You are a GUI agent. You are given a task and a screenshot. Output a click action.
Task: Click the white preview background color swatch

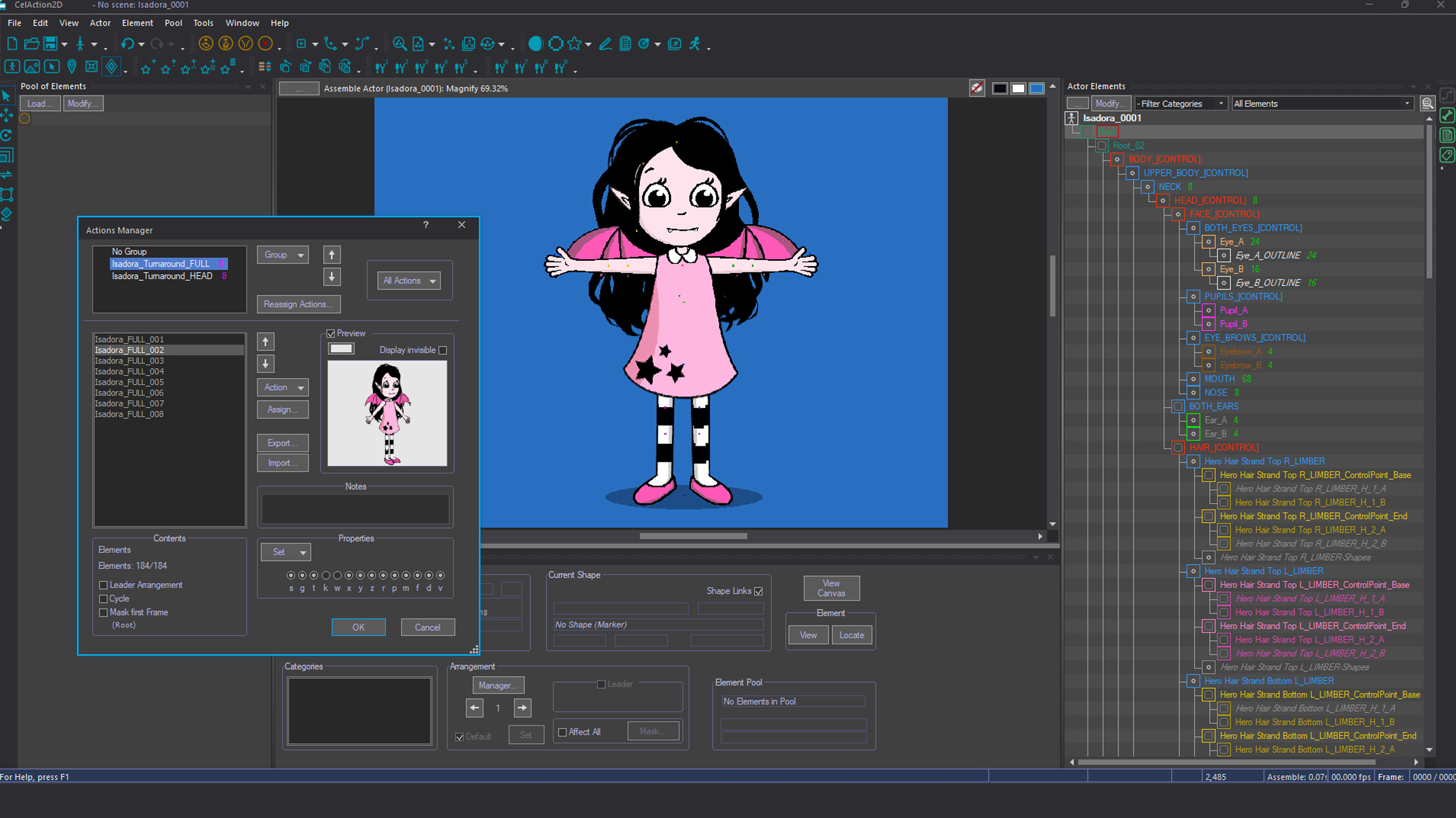pos(341,349)
